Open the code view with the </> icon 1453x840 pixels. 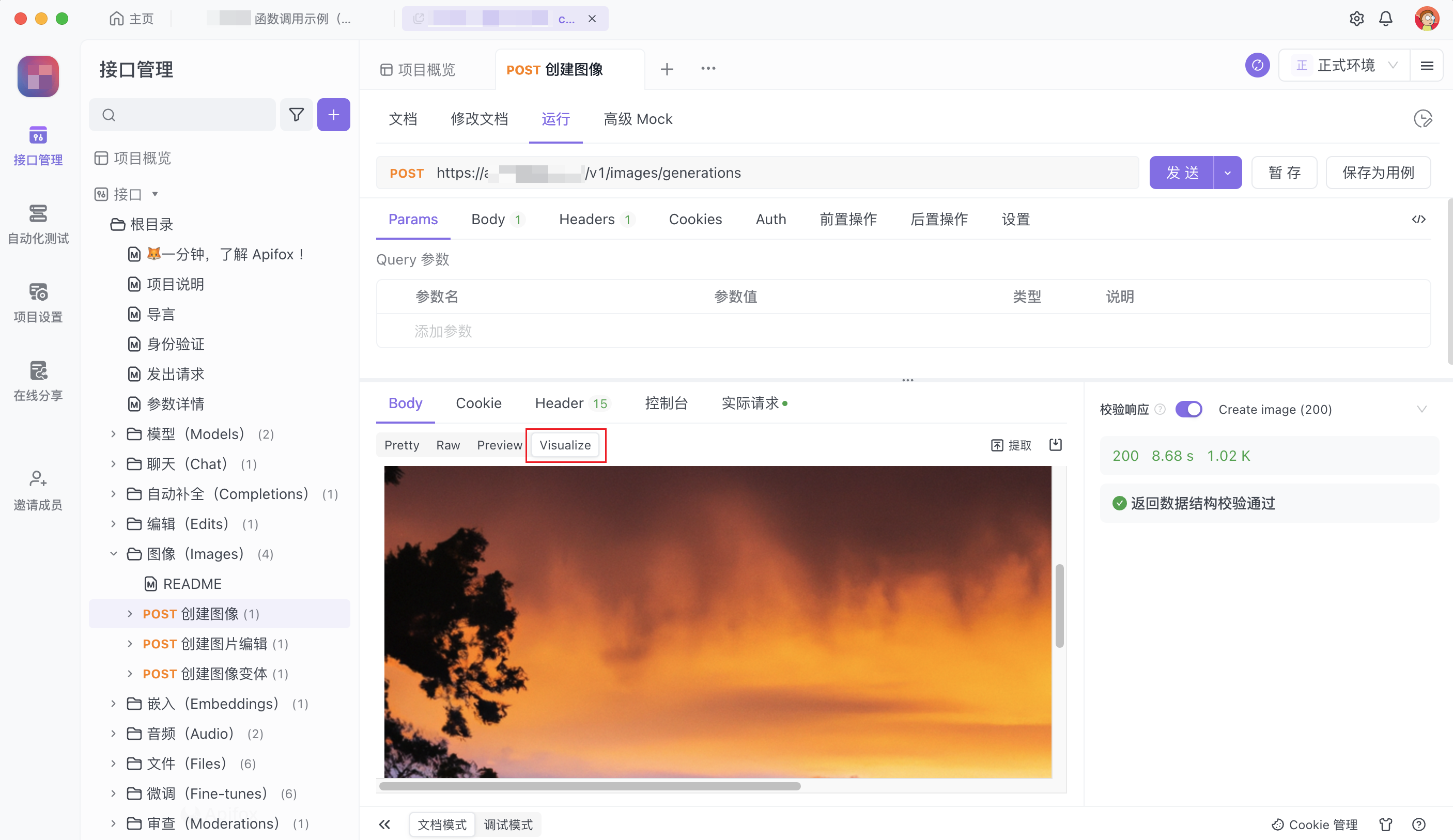point(1419,219)
